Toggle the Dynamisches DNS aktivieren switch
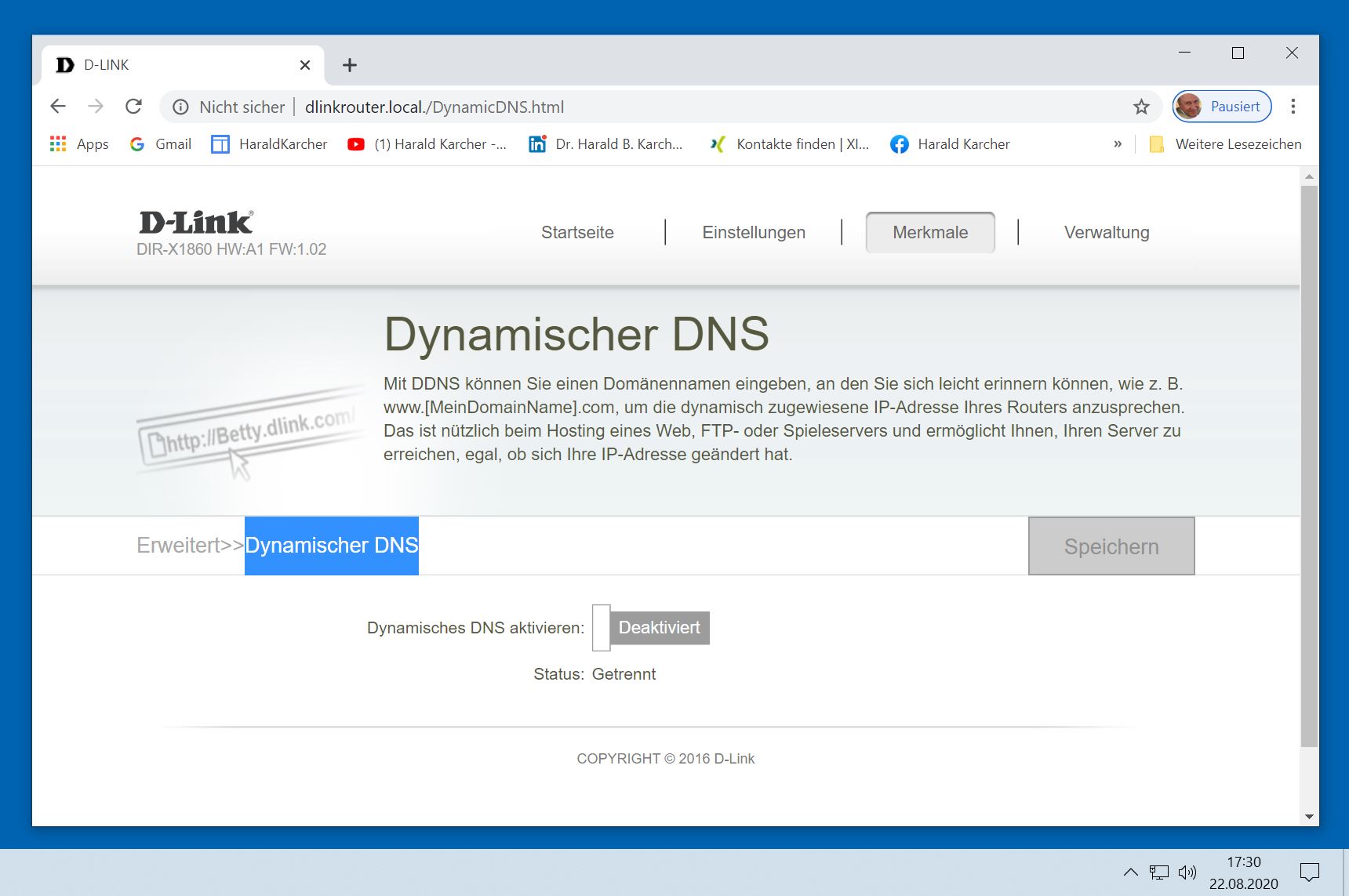 [x=651, y=628]
